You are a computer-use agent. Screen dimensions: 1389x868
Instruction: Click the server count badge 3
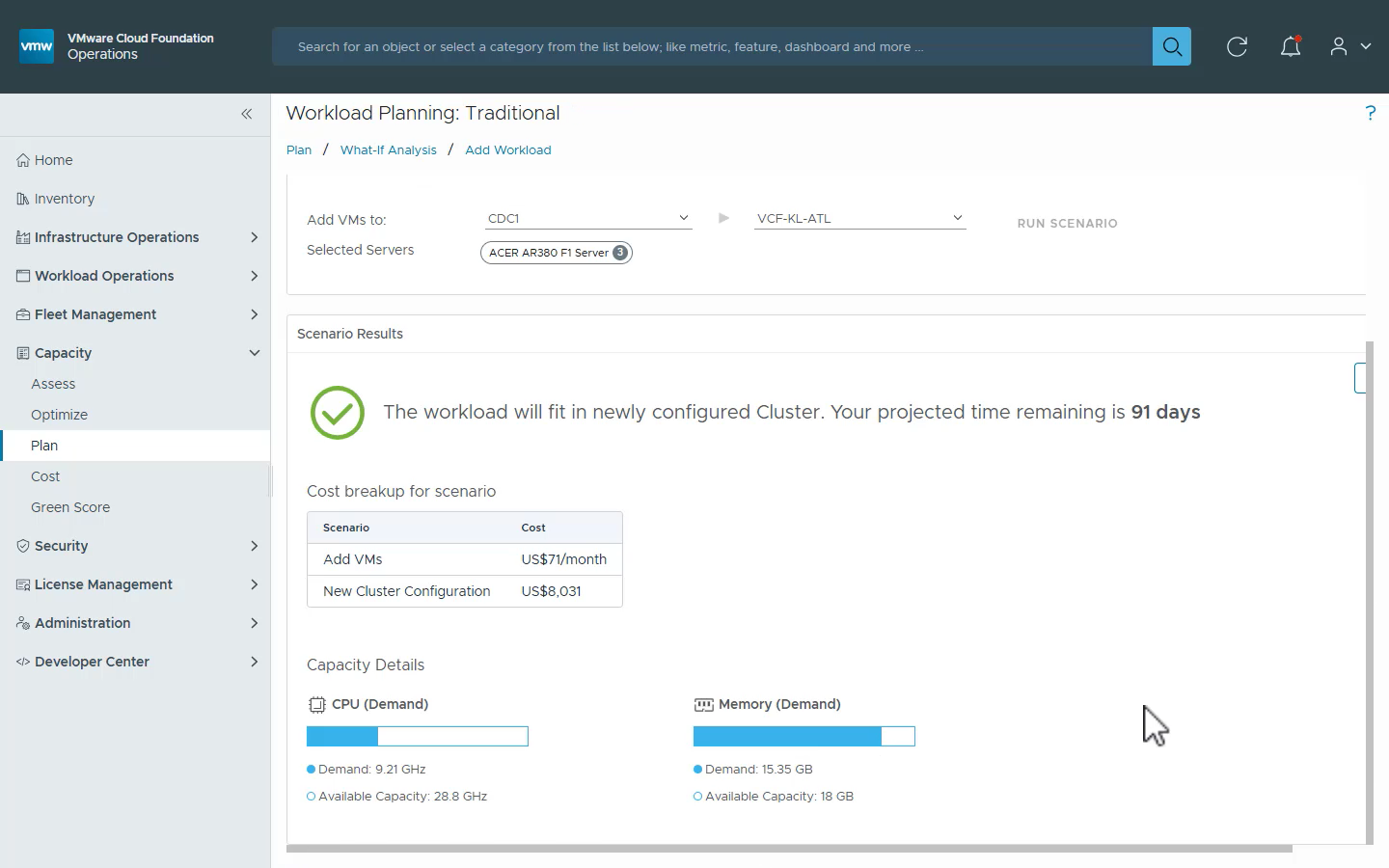(620, 253)
